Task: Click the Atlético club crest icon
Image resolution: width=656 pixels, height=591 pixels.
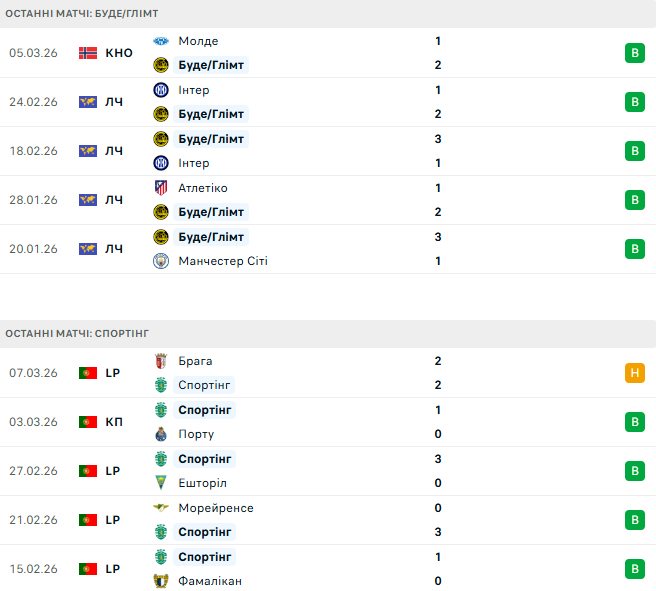Action: [161, 188]
